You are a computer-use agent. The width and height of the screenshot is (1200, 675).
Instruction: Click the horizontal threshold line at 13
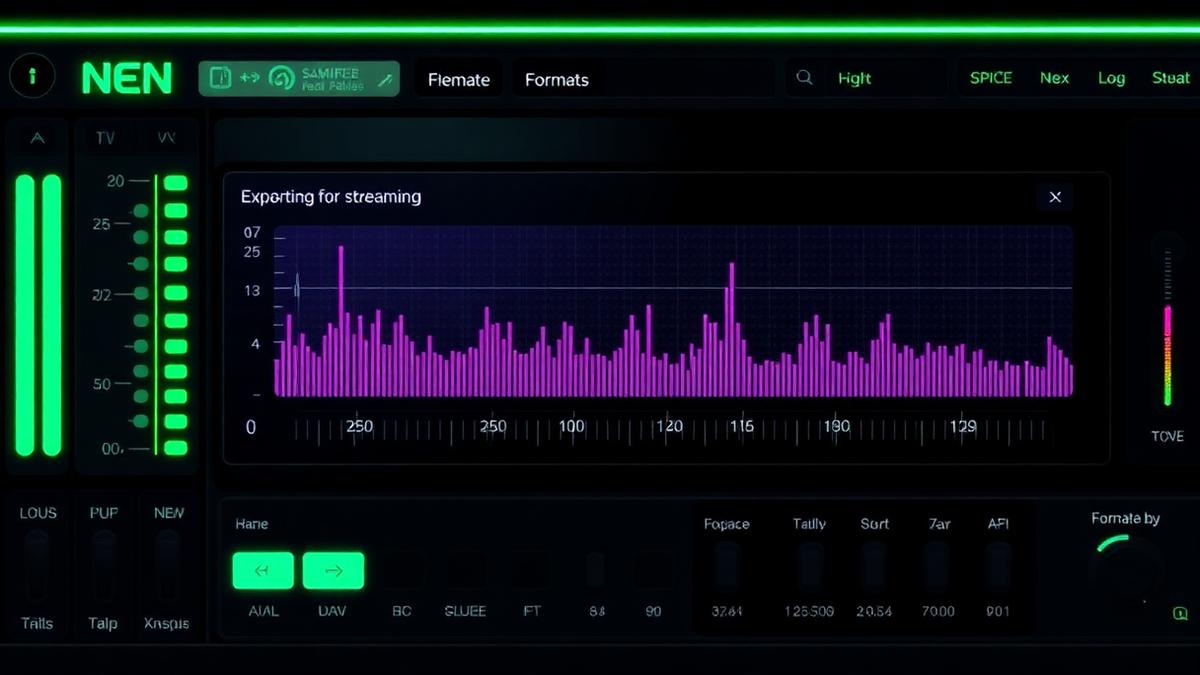(685, 288)
